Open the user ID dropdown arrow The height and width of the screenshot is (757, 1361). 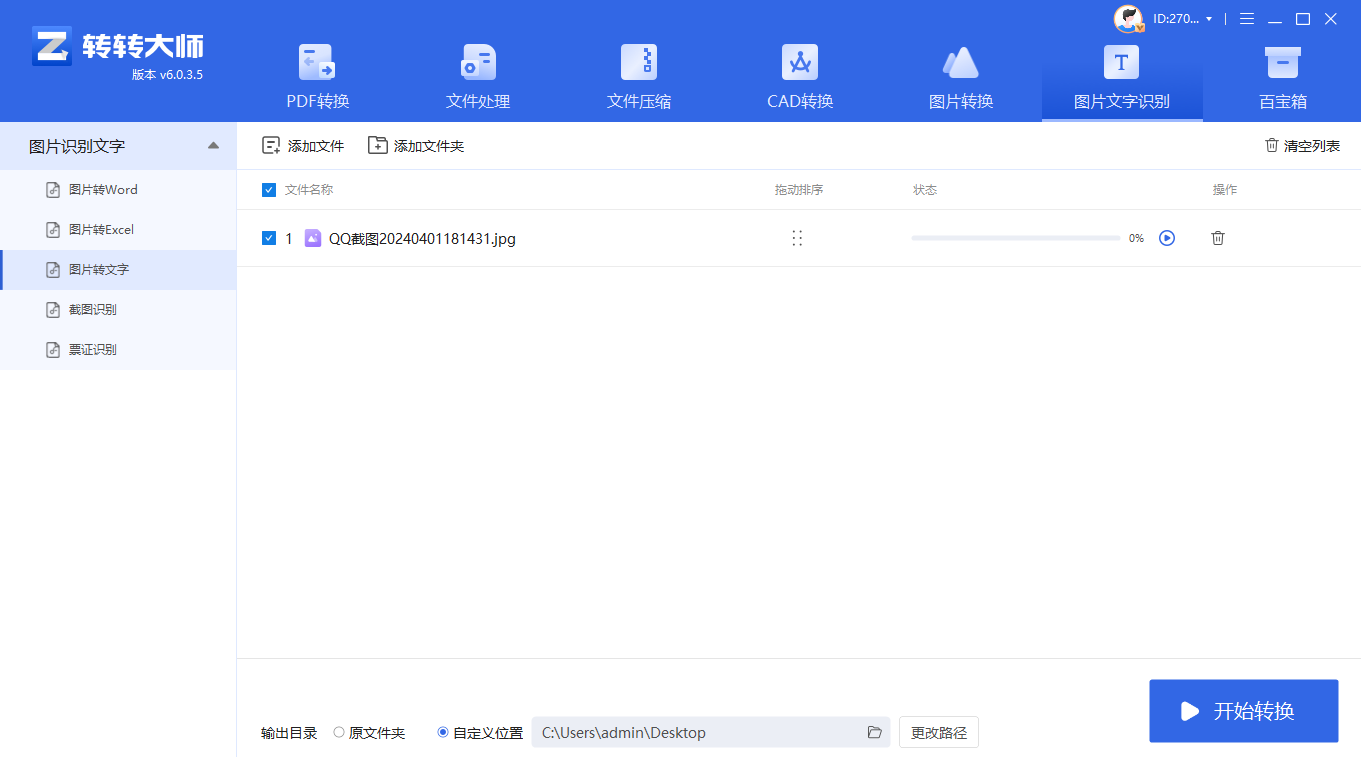[x=1209, y=19]
